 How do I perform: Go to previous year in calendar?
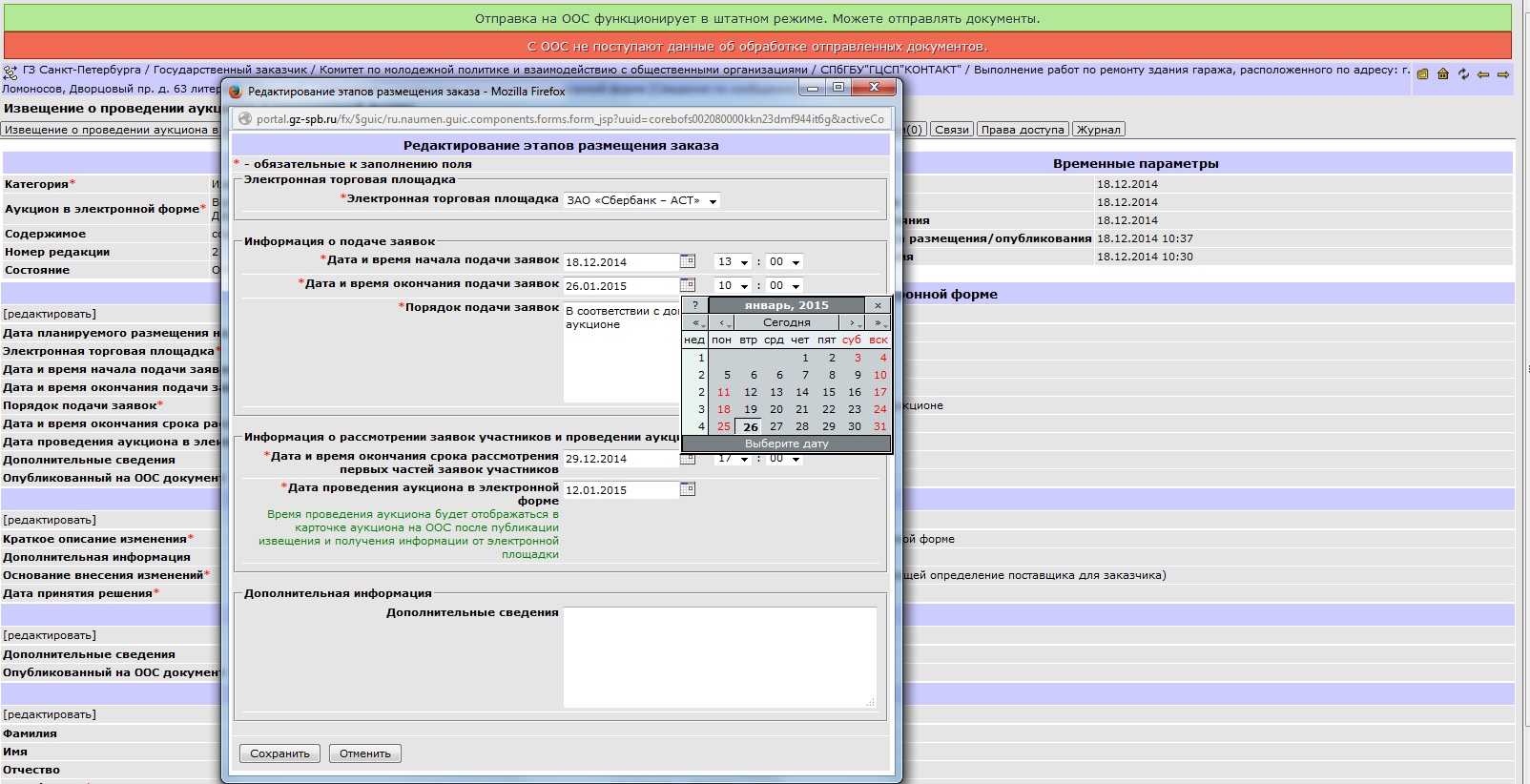696,323
